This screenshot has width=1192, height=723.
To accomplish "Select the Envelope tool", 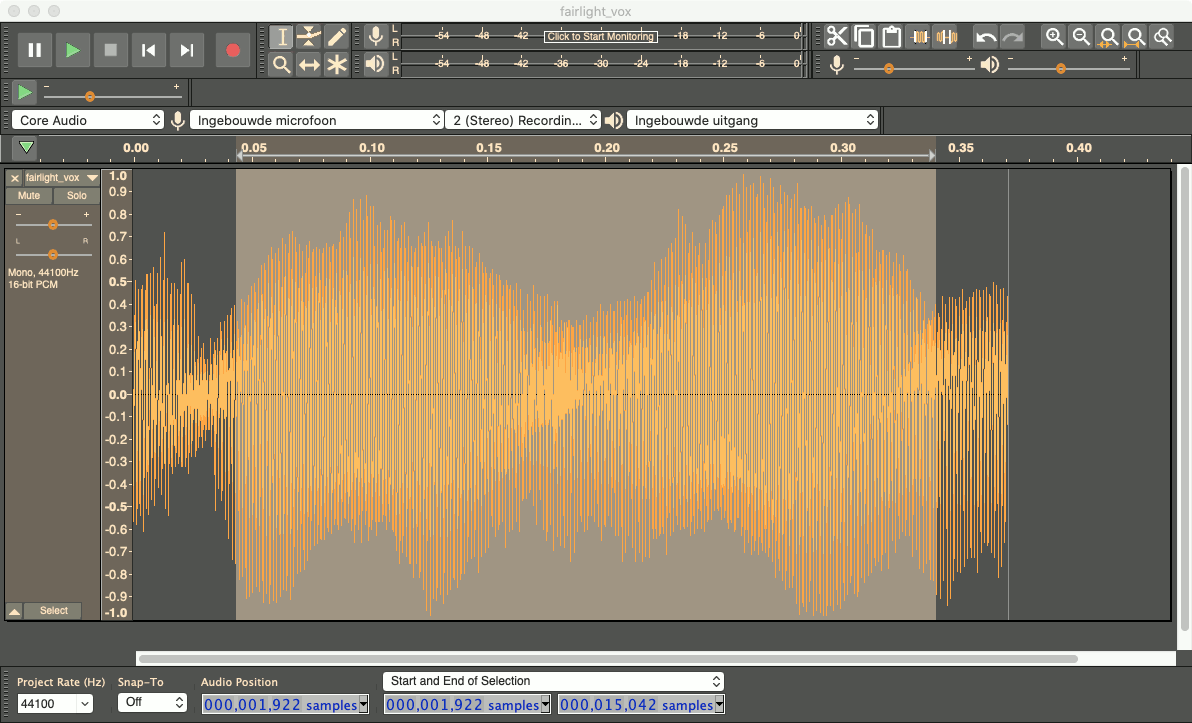I will tap(309, 36).
